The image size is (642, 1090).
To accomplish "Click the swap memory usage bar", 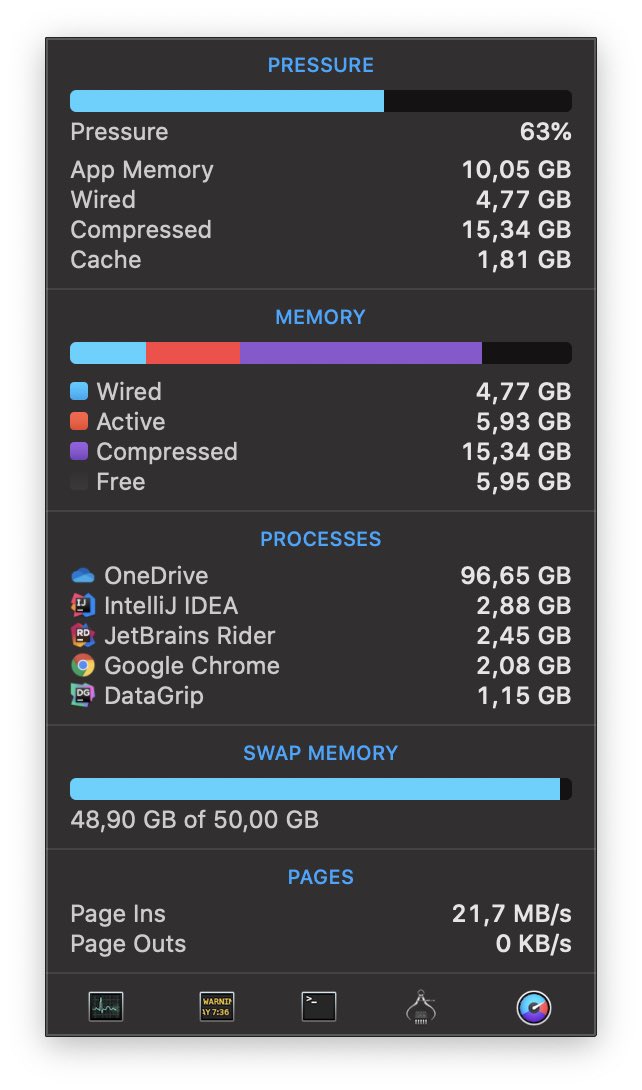I will (320, 789).
